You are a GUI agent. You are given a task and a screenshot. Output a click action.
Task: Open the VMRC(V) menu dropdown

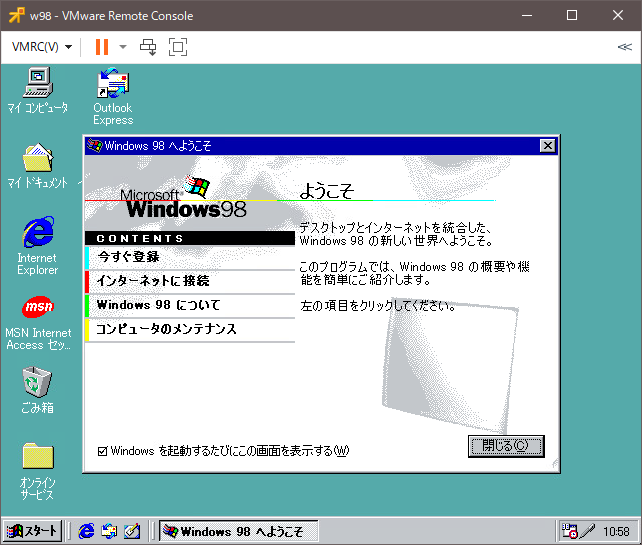[x=42, y=47]
